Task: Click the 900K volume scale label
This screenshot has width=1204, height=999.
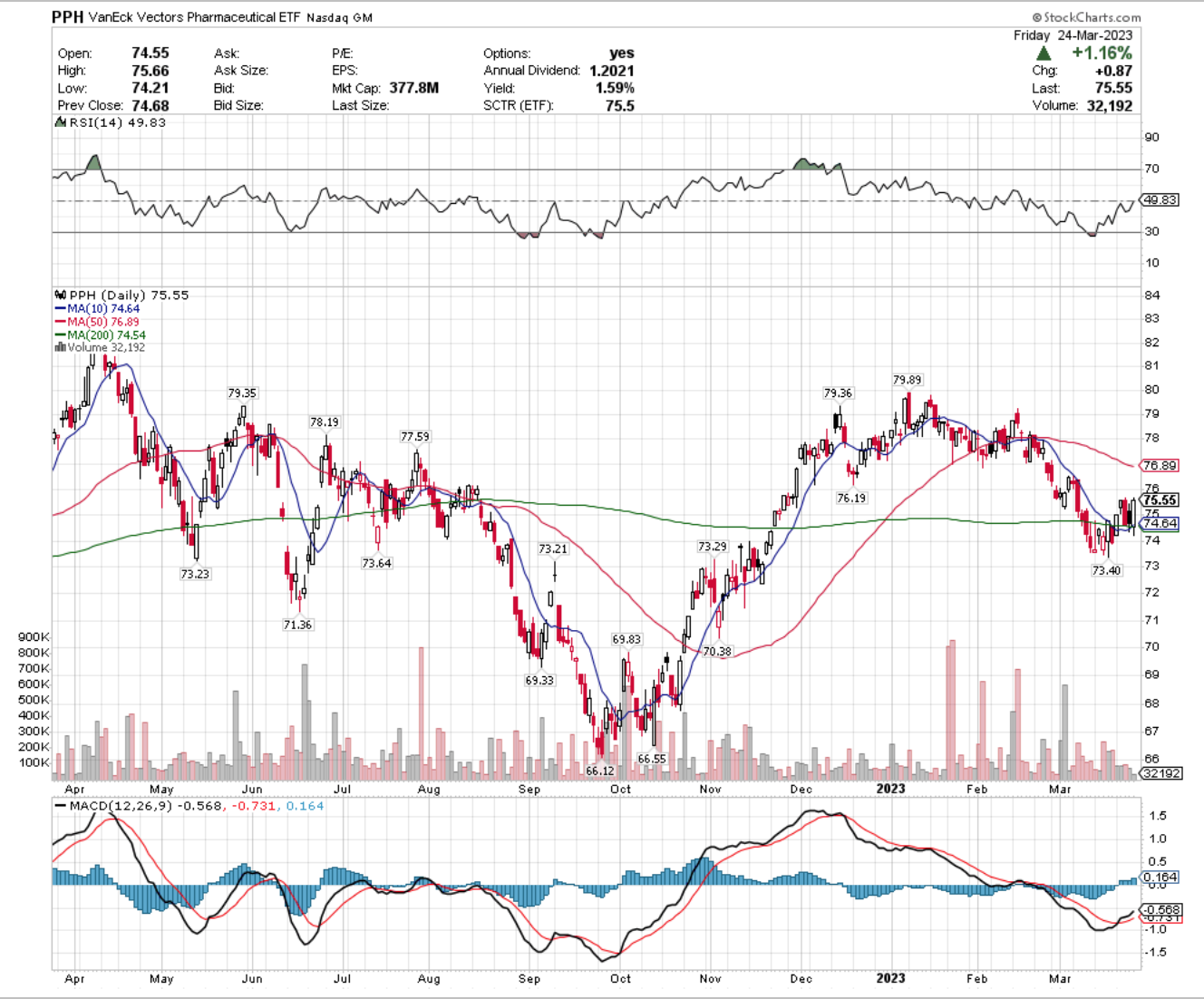Action: point(34,637)
